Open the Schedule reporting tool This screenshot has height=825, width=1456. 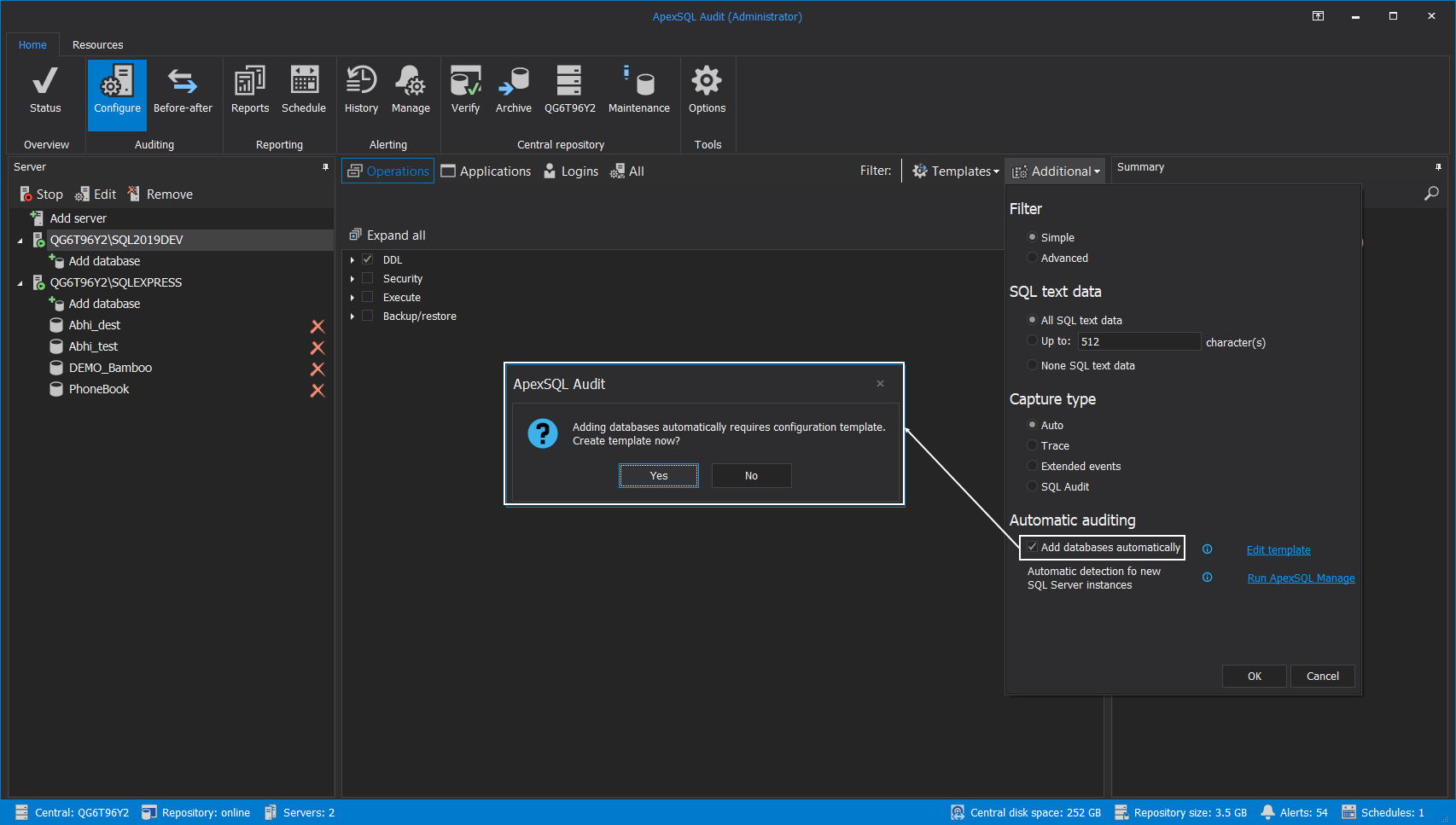(304, 90)
